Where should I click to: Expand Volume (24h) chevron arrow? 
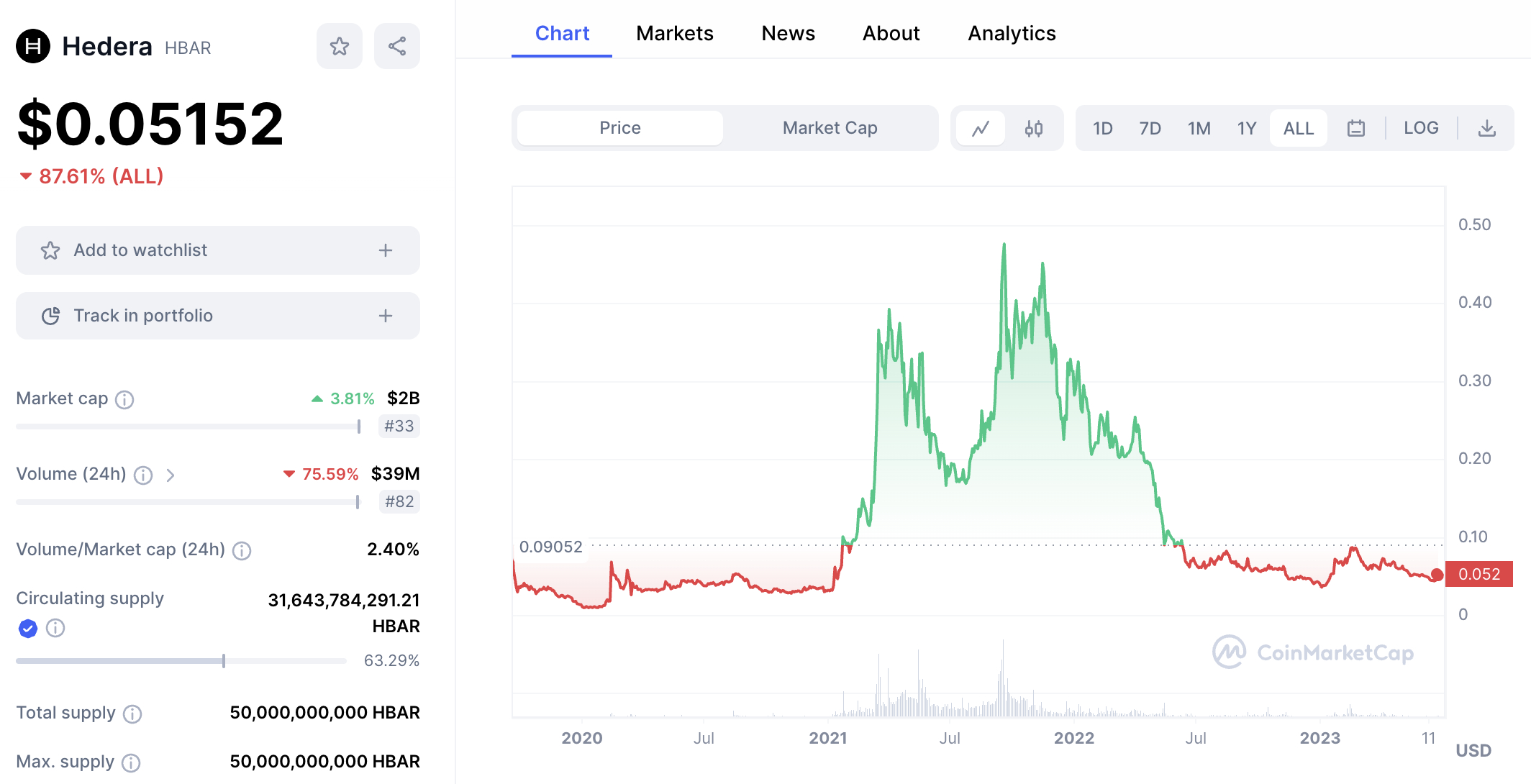tap(171, 475)
